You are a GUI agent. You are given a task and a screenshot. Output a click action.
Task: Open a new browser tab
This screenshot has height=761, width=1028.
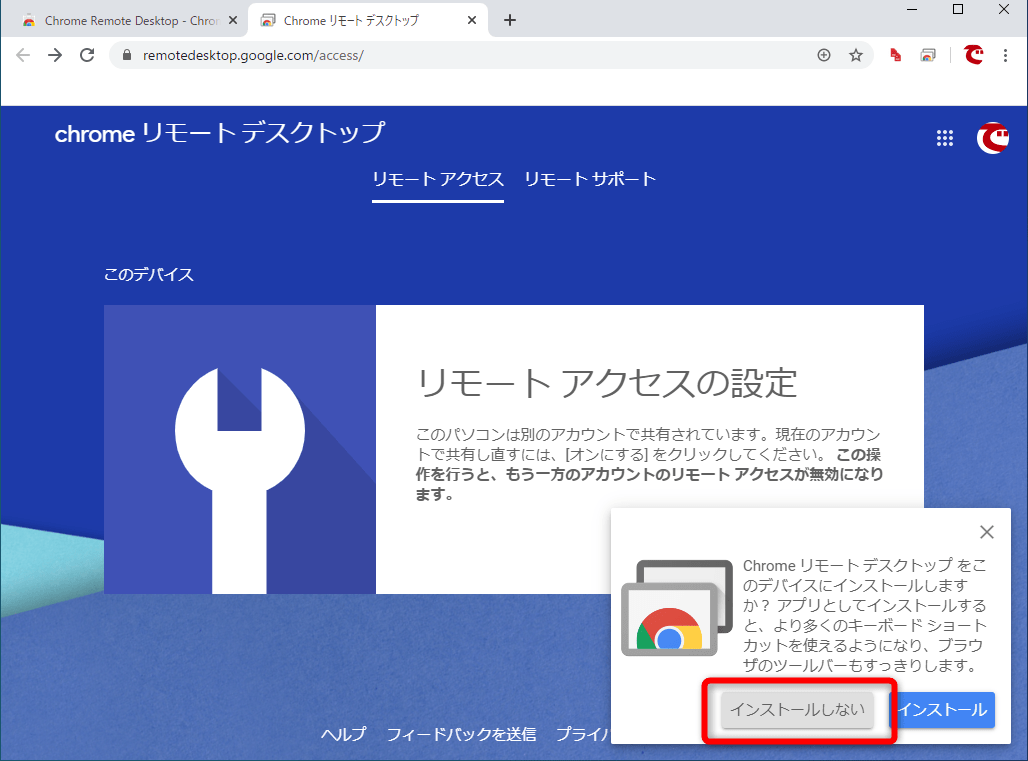tap(510, 19)
